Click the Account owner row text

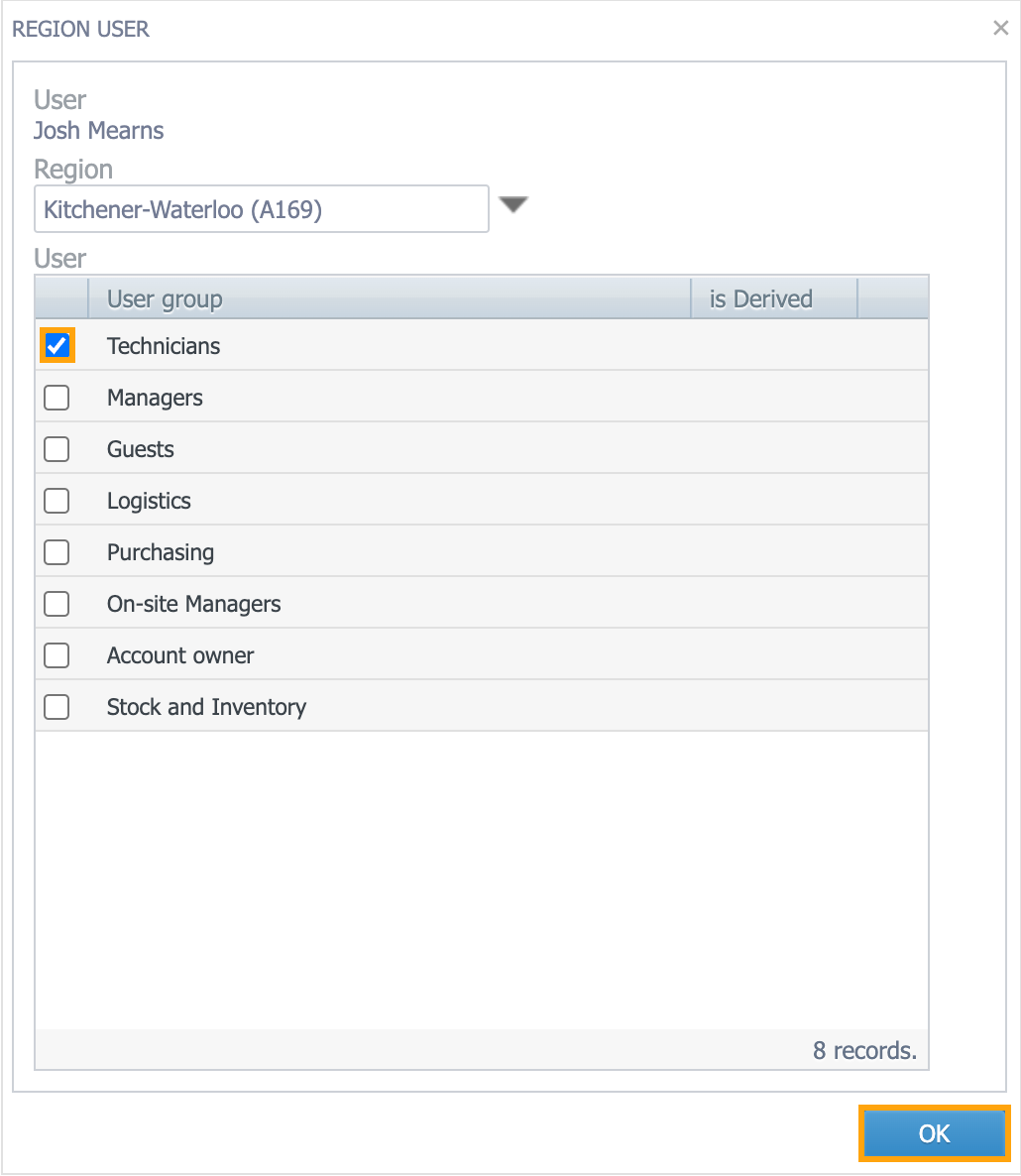coord(179,655)
